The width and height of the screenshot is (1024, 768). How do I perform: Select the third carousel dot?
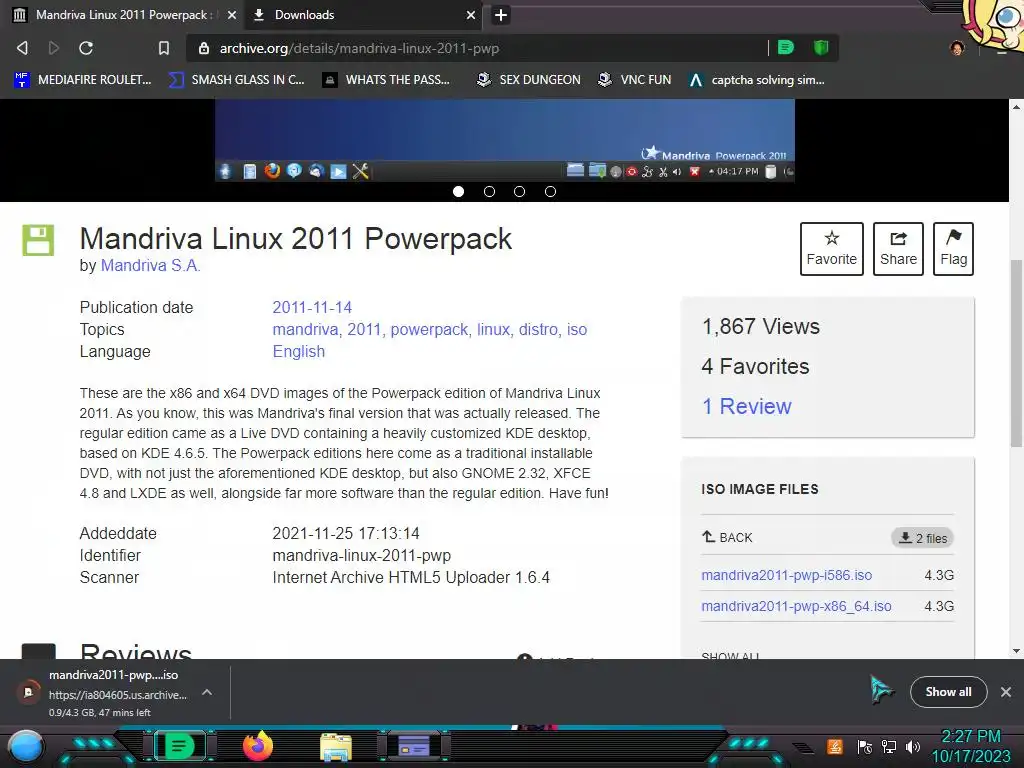(x=519, y=191)
